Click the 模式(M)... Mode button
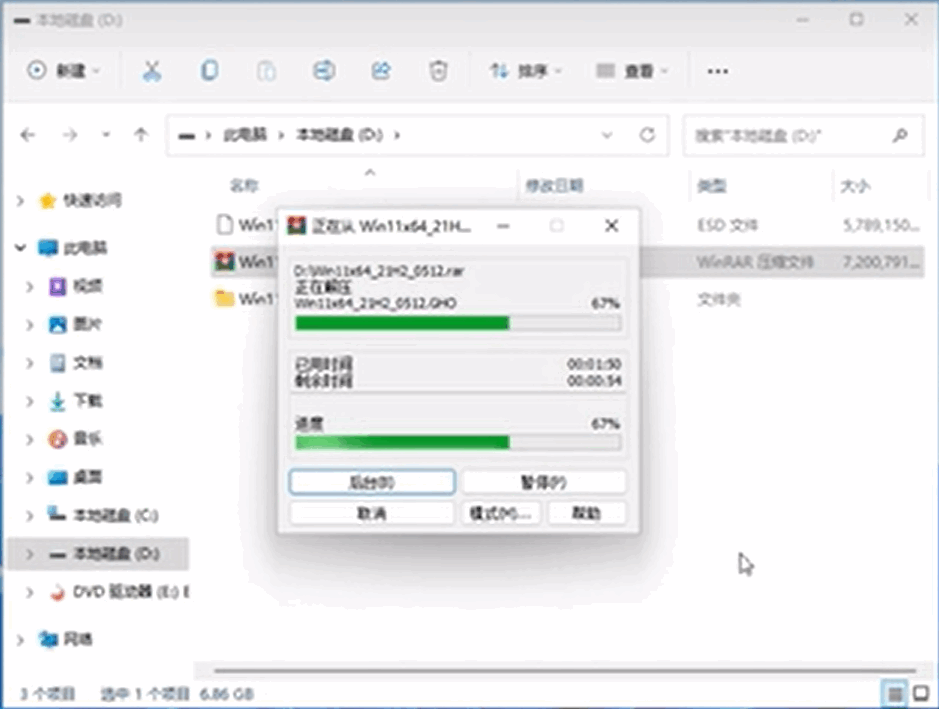The width and height of the screenshot is (939, 709). [501, 513]
